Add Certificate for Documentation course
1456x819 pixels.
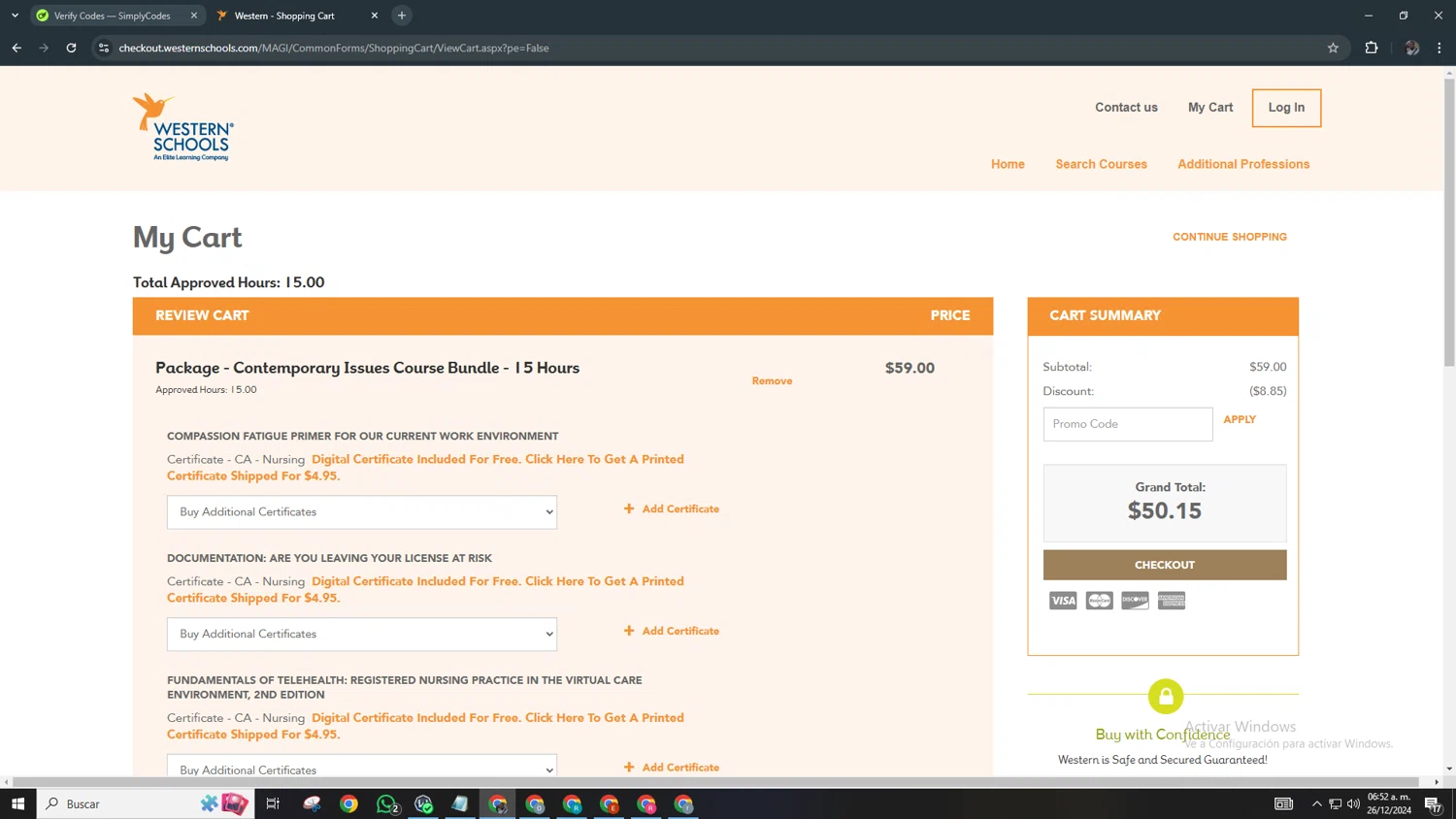click(672, 631)
